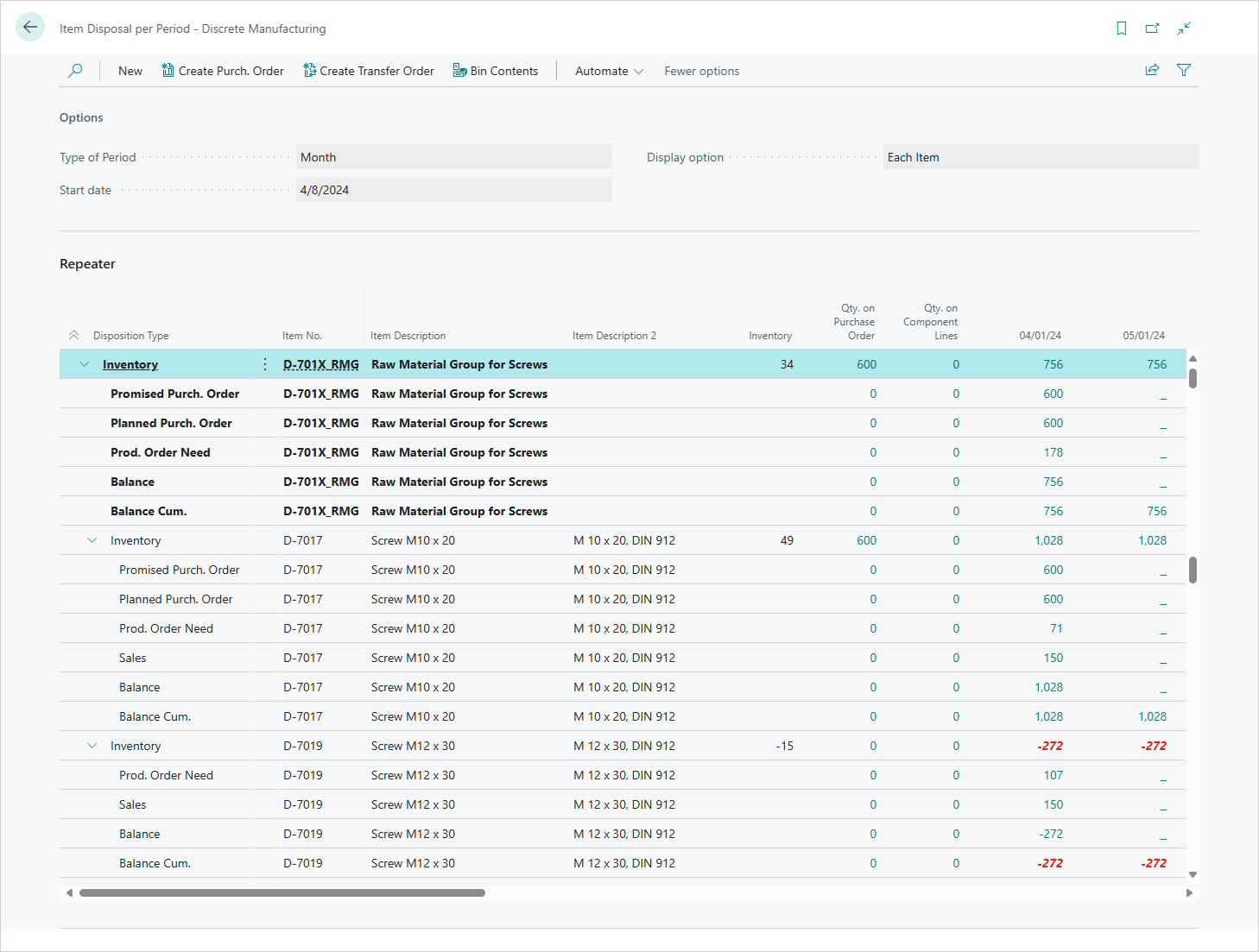Open the Automate dropdown menu

[x=609, y=71]
